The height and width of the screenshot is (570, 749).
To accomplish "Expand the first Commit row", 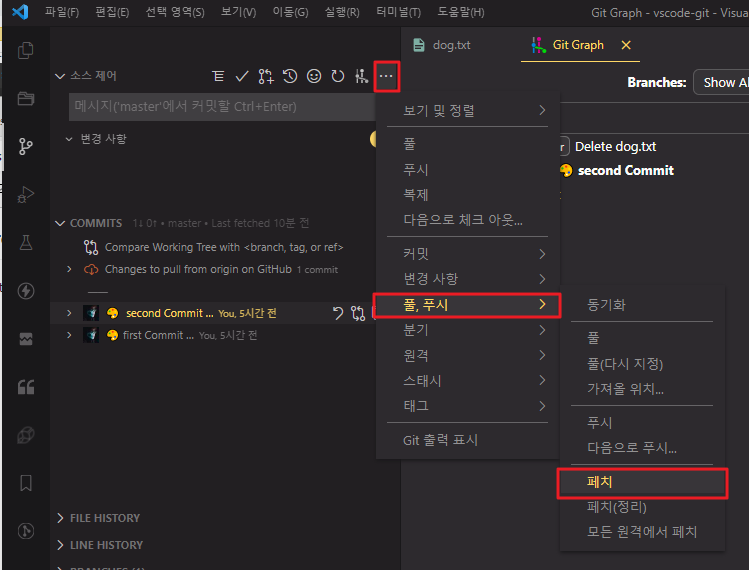I will point(69,335).
